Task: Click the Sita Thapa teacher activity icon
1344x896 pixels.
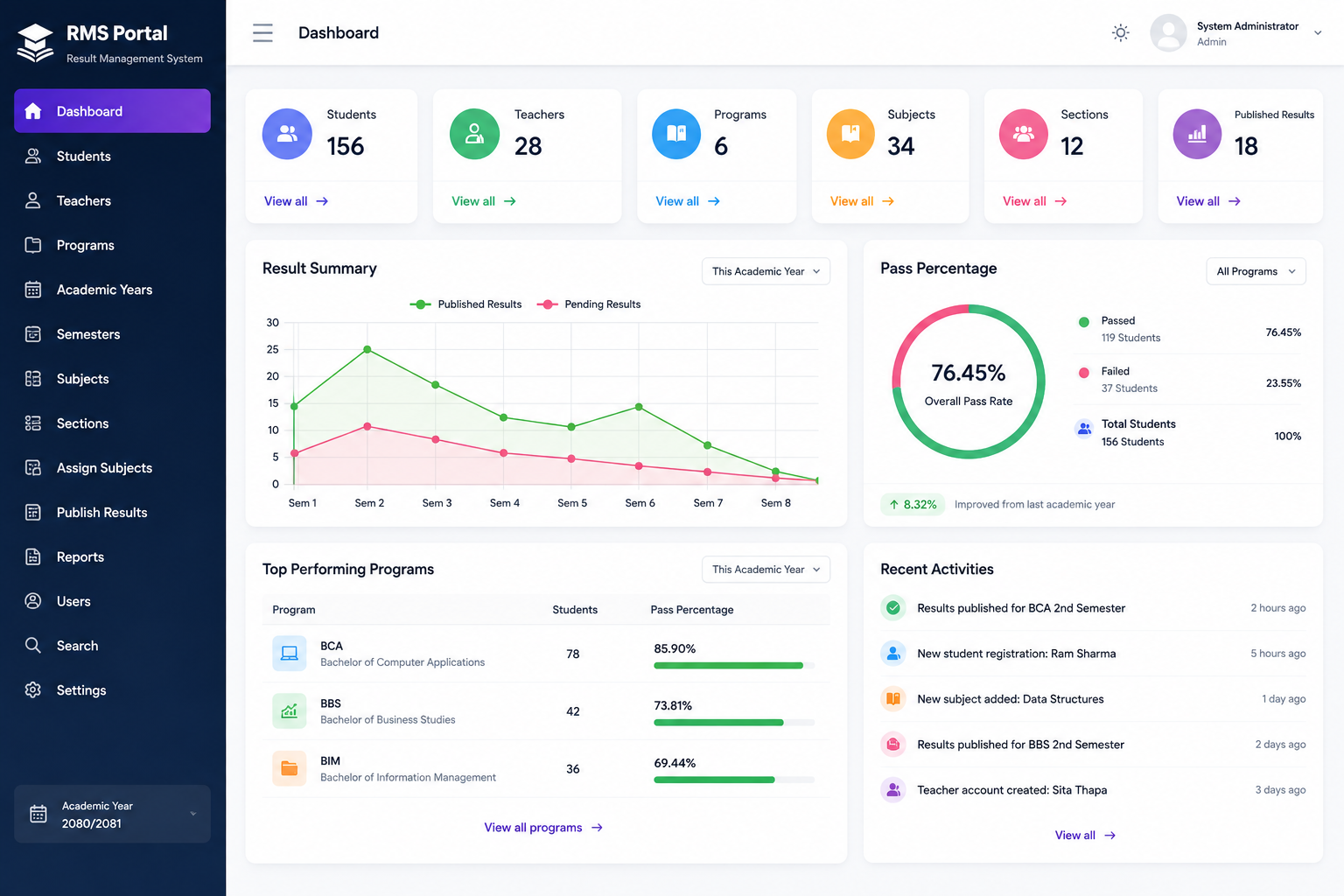Action: click(893, 790)
